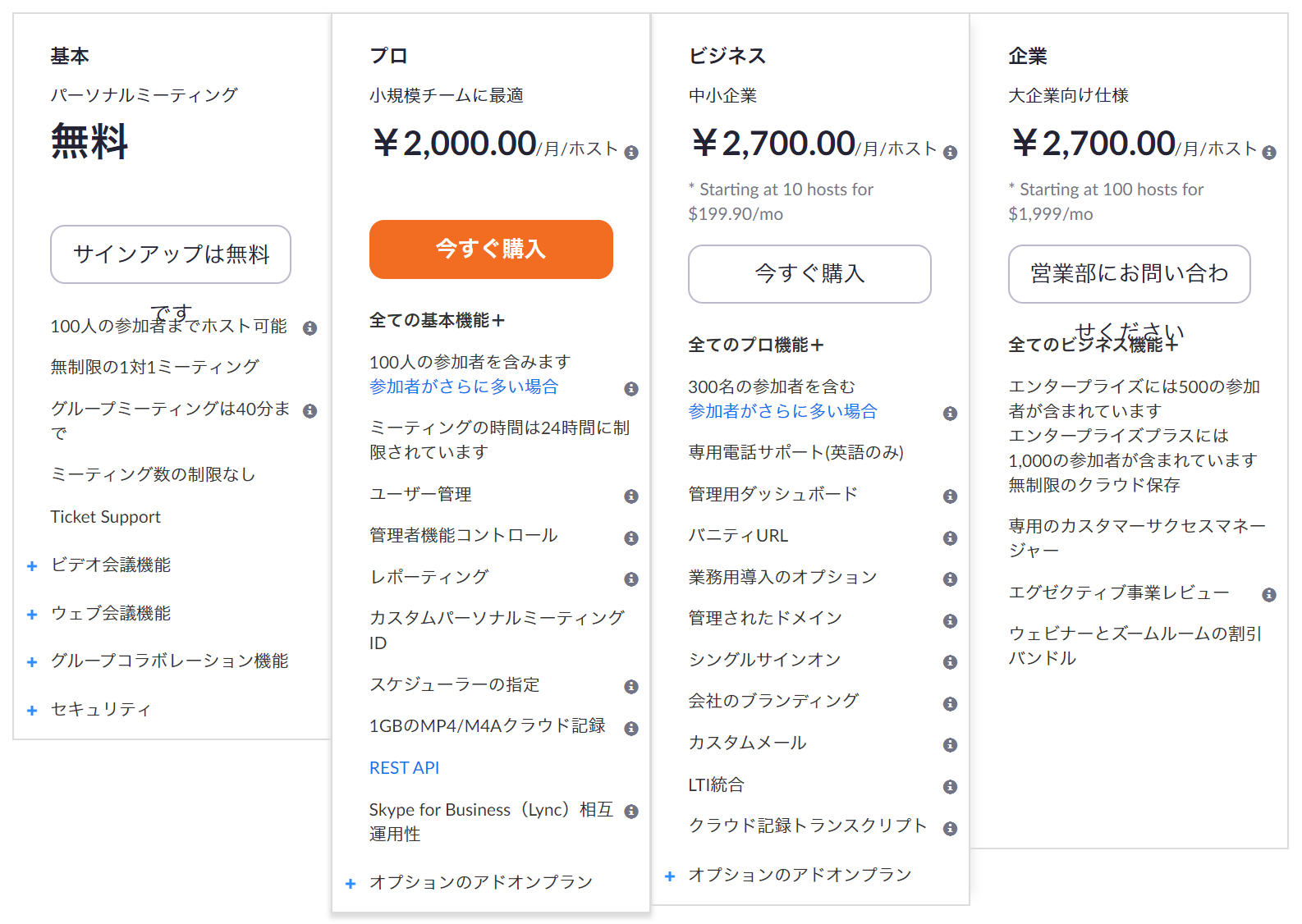Viewport: 1302px width, 924px height.
Task: Click info icon beside シングルサインオン
Action: (x=950, y=662)
